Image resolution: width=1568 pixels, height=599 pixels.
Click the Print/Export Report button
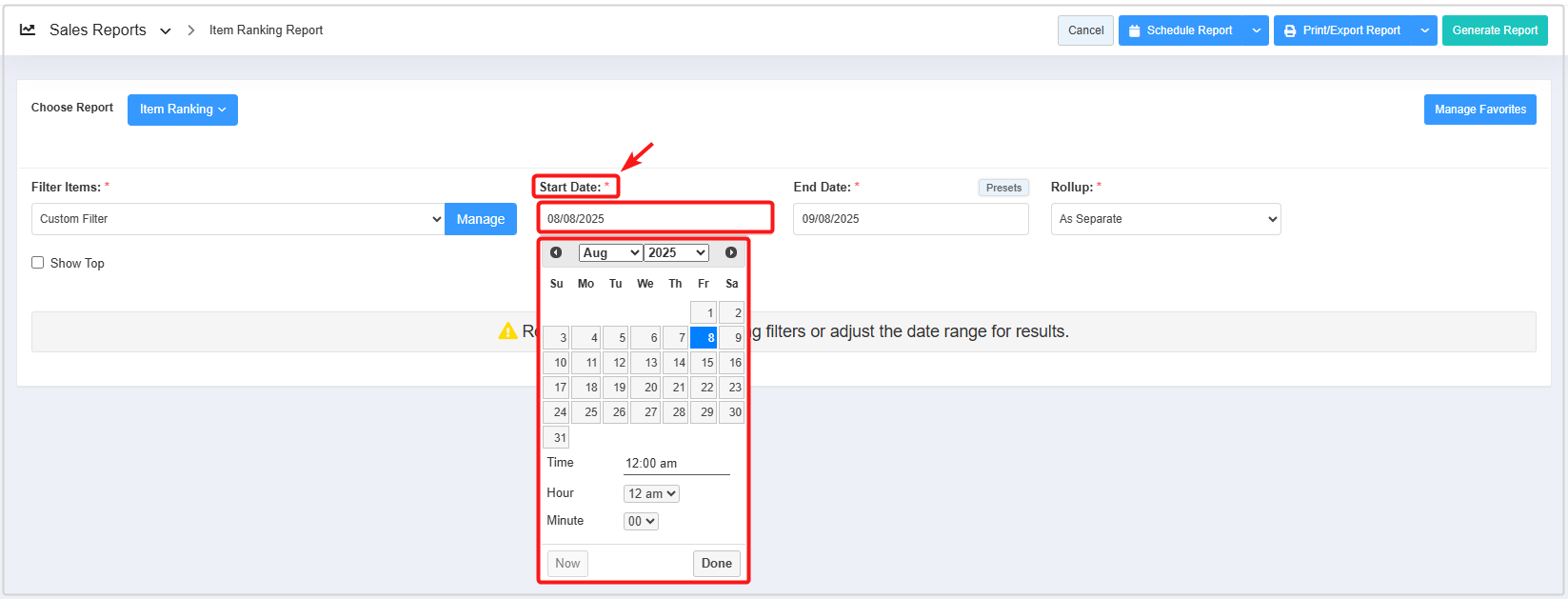(1343, 30)
